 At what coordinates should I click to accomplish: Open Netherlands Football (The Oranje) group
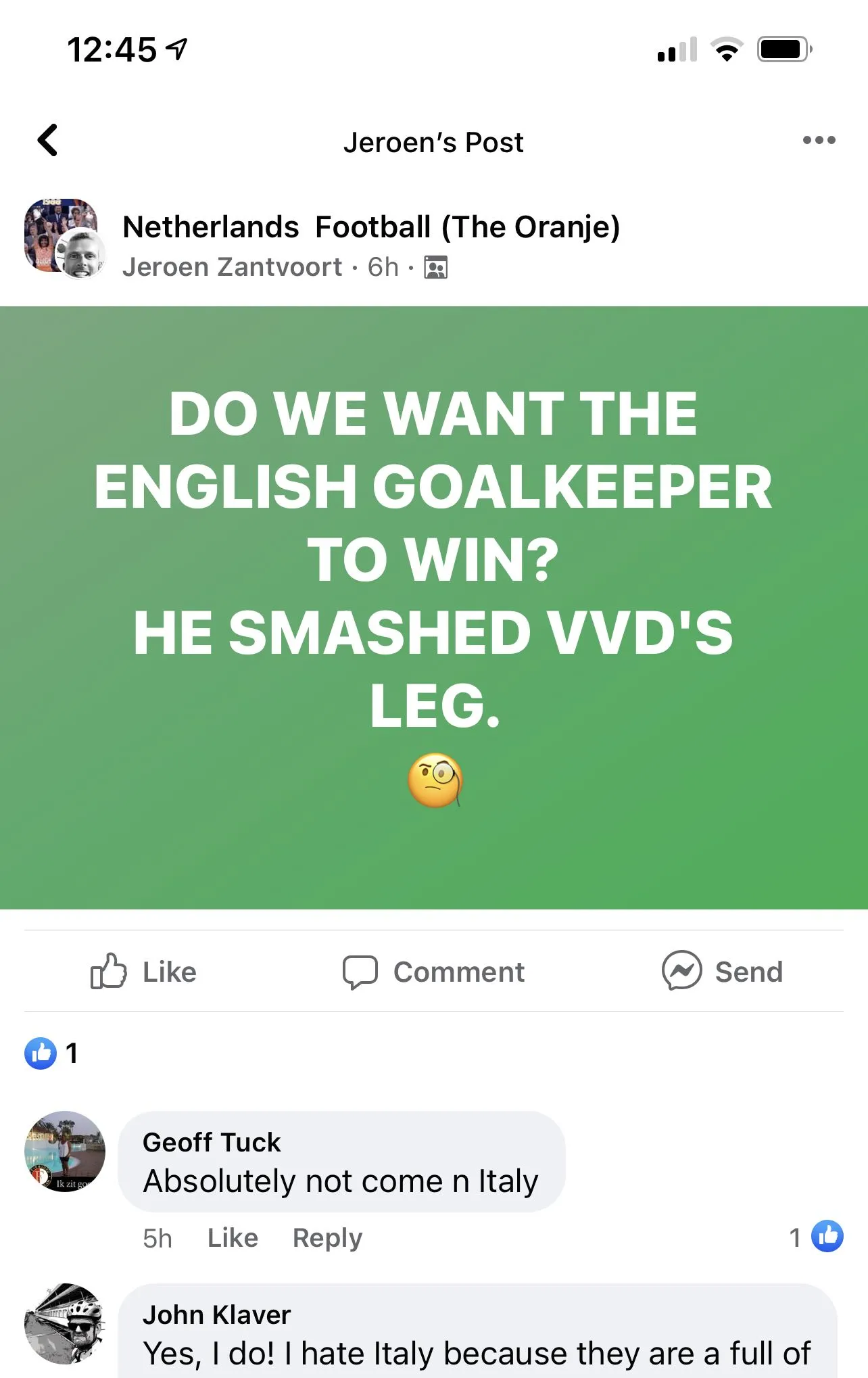[x=371, y=227]
